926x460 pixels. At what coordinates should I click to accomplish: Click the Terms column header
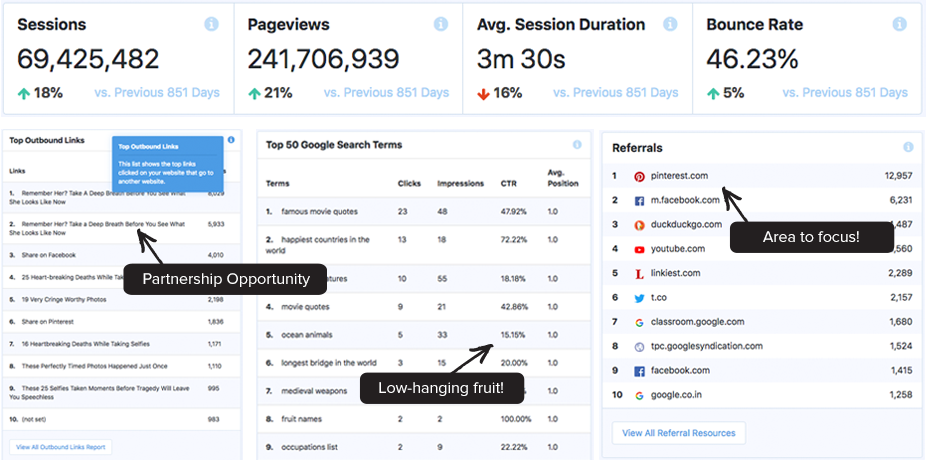coord(278,183)
